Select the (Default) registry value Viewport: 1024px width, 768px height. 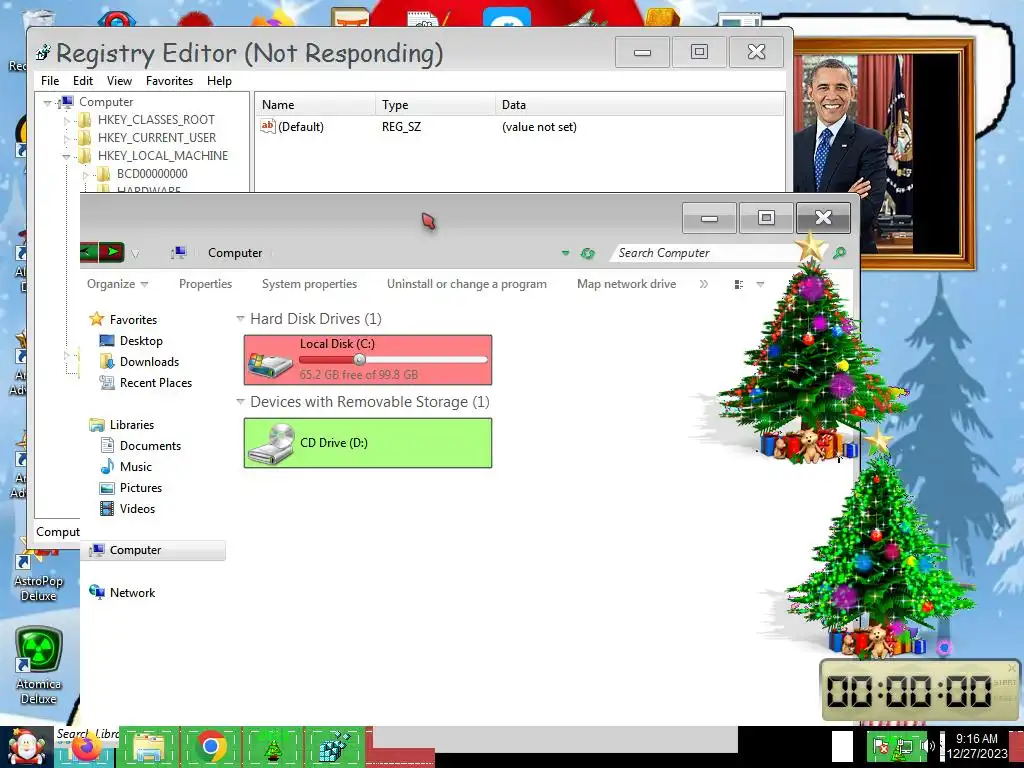(300, 127)
